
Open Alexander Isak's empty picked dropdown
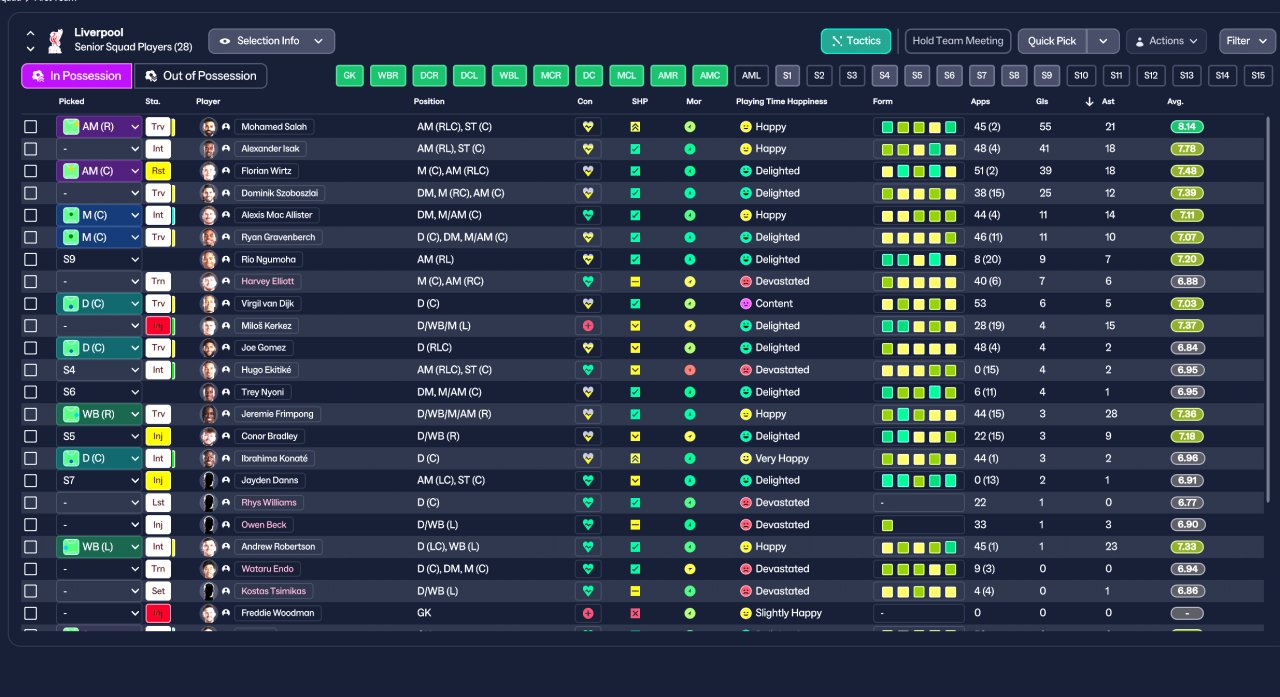click(x=99, y=149)
